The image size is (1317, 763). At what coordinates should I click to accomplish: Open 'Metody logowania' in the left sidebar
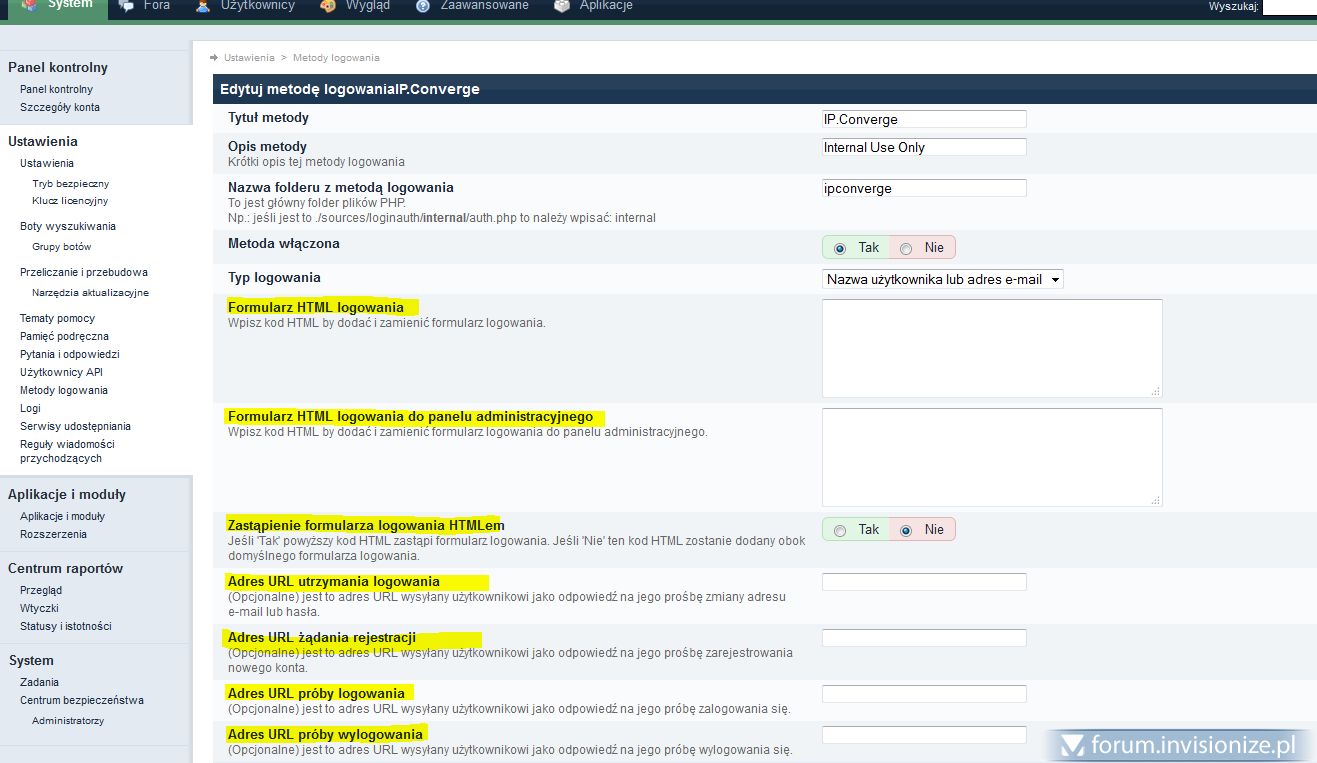coord(64,390)
